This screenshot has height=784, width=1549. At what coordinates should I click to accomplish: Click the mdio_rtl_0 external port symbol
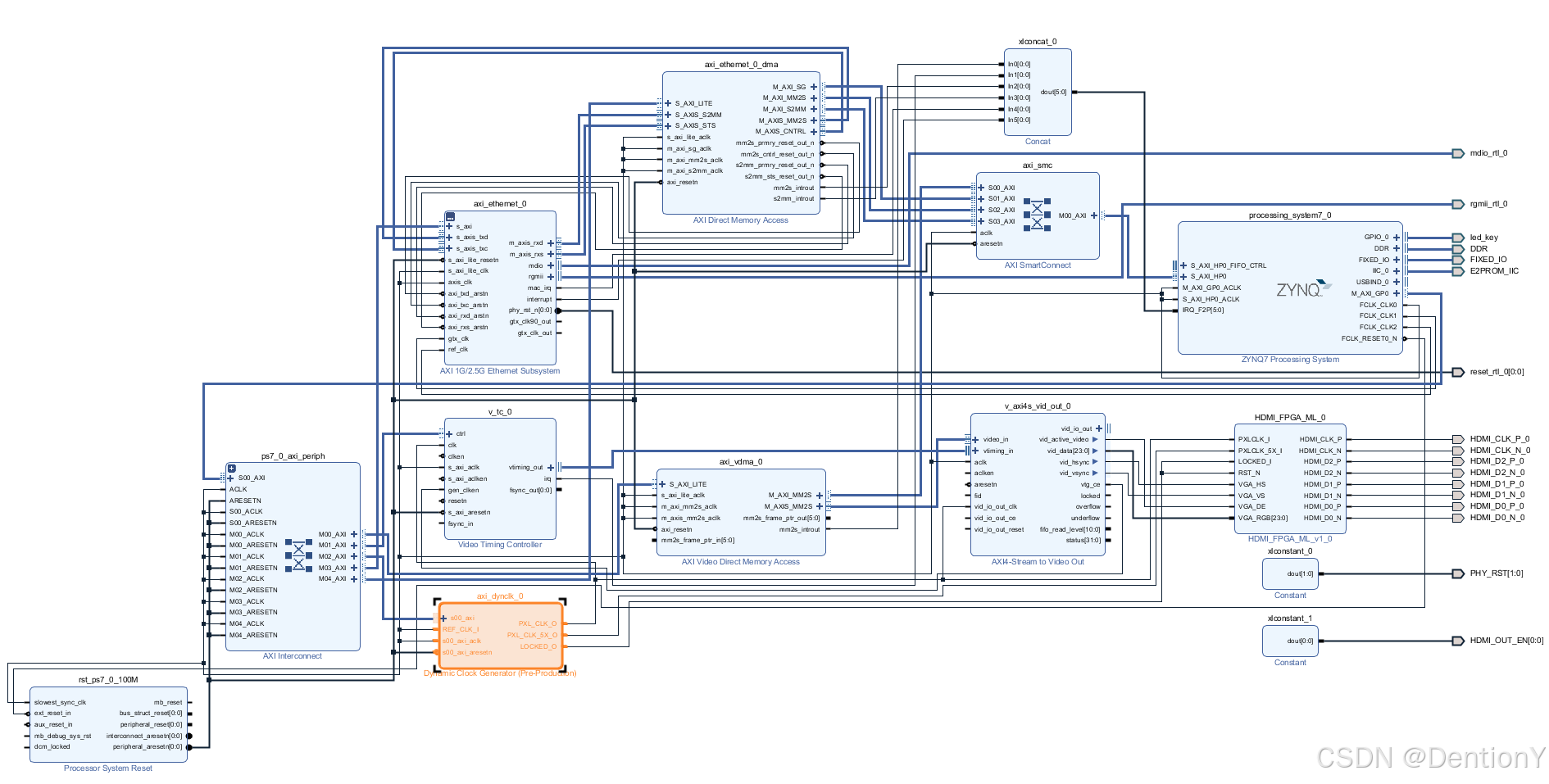tap(1457, 153)
